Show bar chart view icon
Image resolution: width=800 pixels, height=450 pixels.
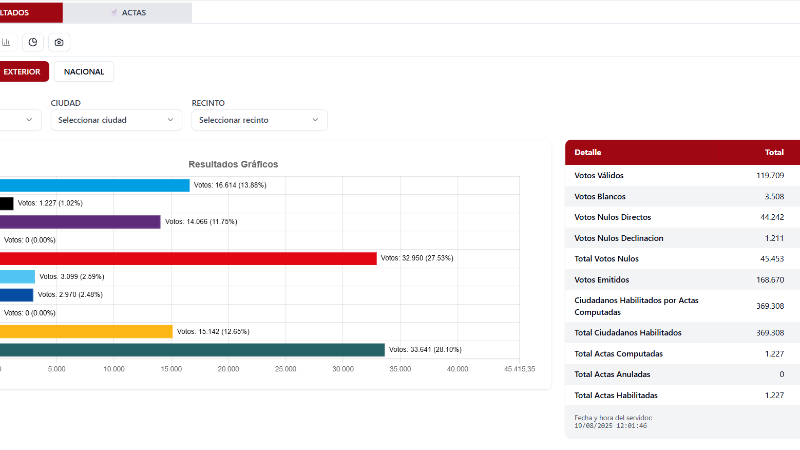pos(7,42)
